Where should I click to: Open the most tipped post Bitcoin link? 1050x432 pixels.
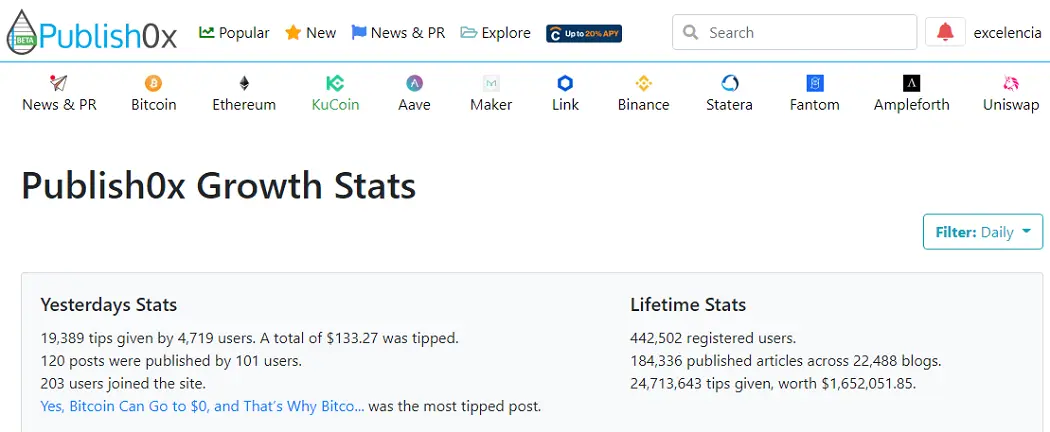[x=202, y=406]
